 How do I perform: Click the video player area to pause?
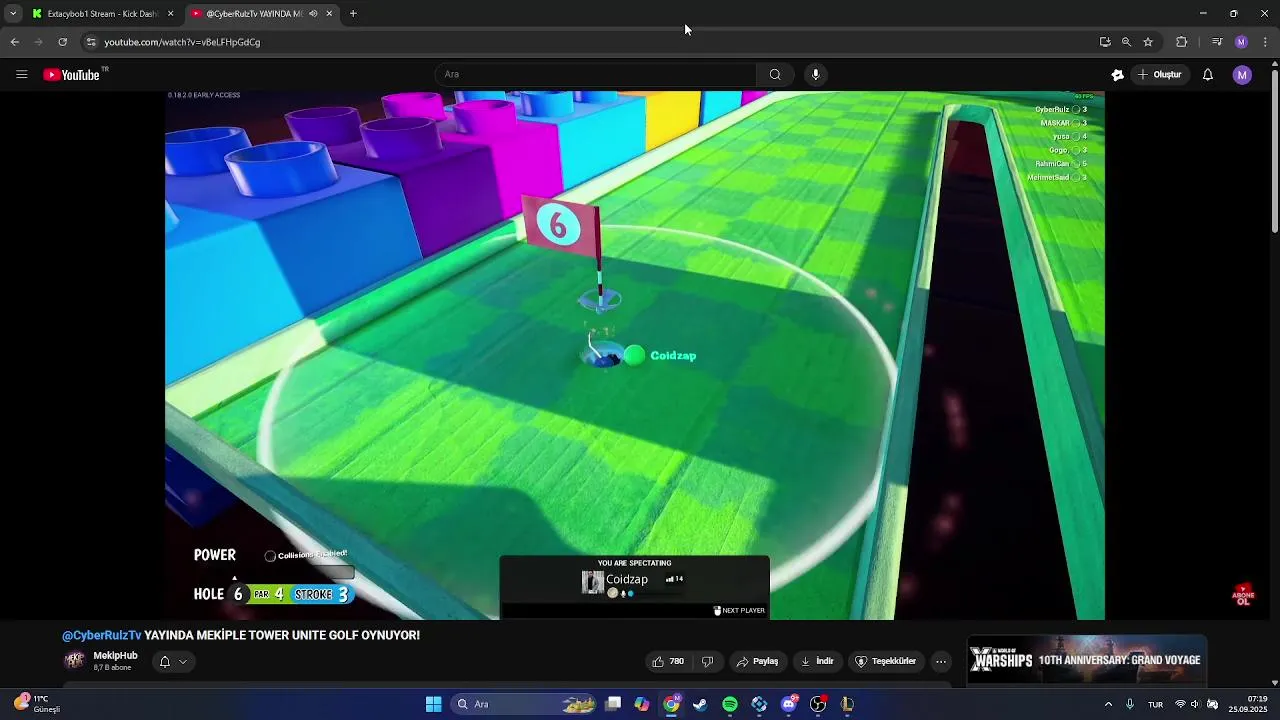pyautogui.click(x=635, y=355)
